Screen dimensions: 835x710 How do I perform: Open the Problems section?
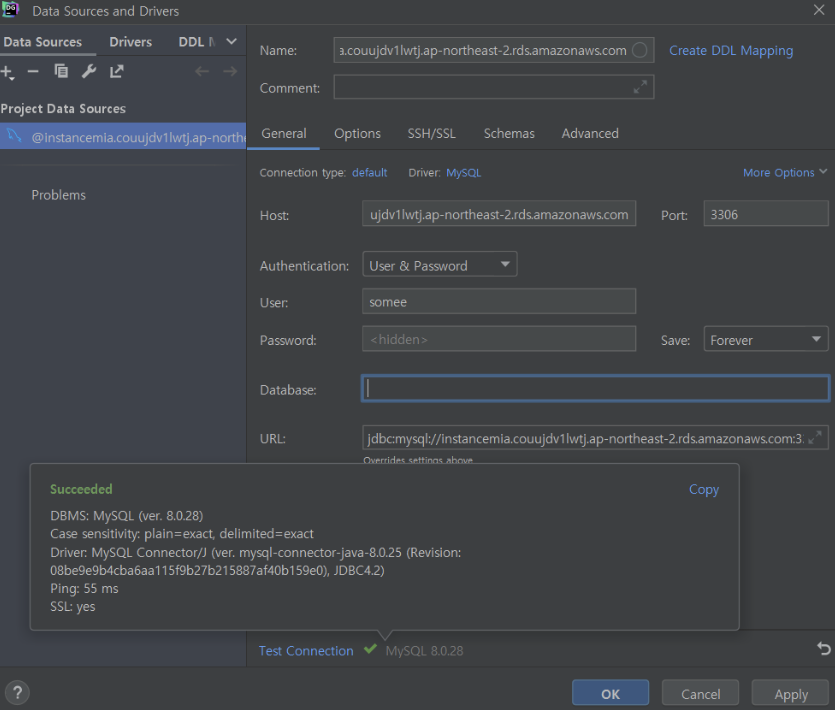tap(59, 195)
